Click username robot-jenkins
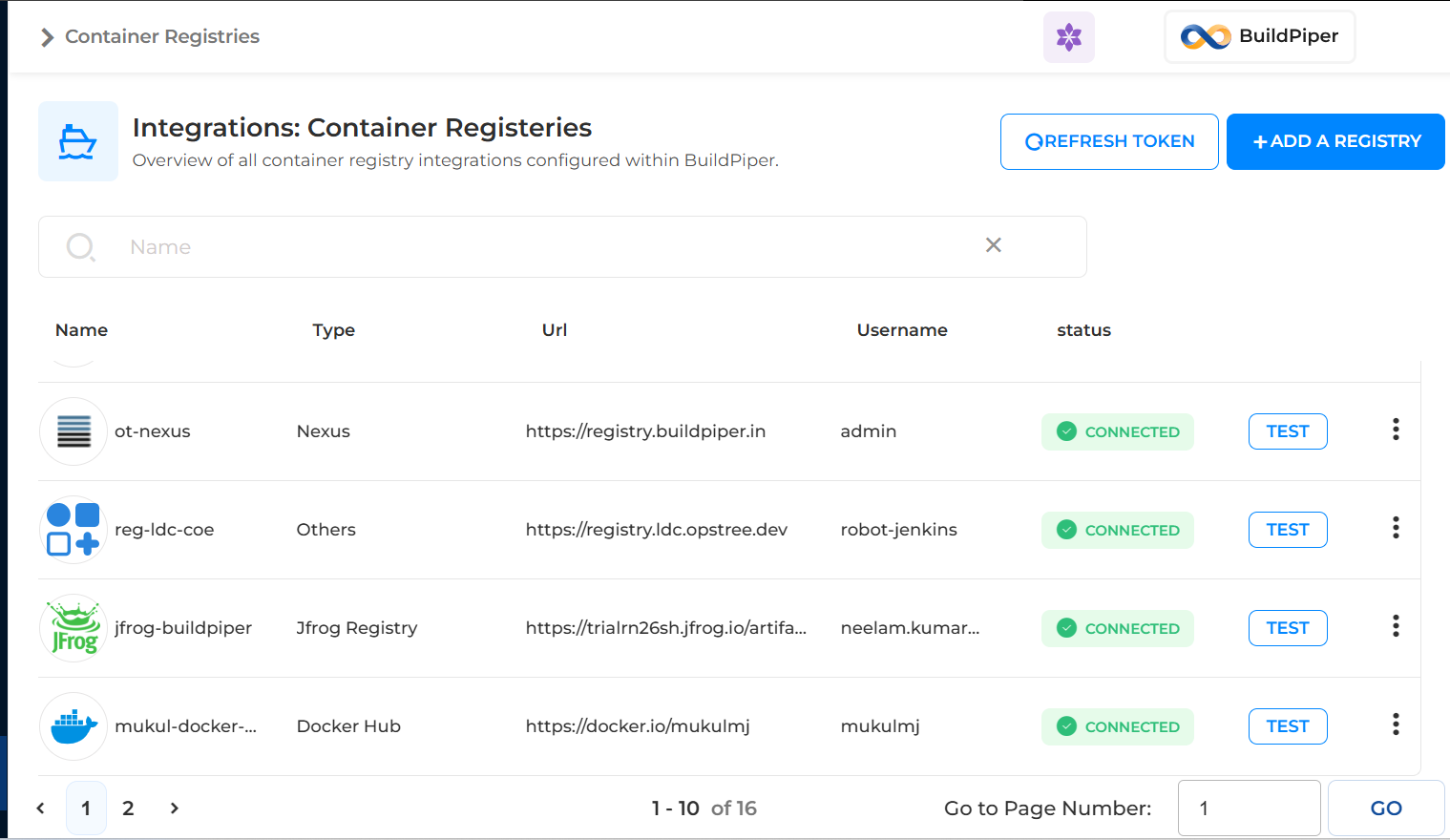 tap(898, 530)
